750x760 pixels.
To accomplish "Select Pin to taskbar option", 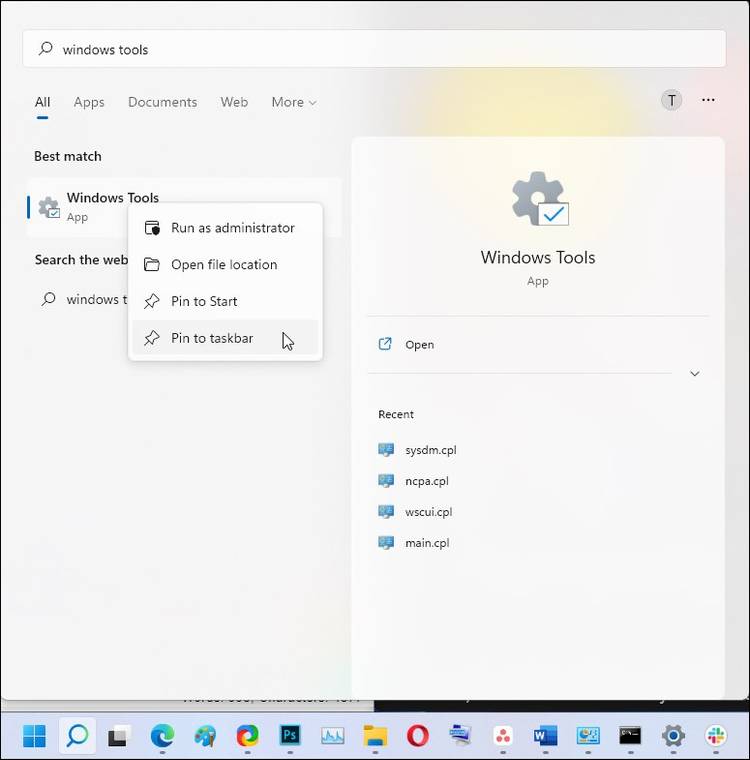I will 225,338.
